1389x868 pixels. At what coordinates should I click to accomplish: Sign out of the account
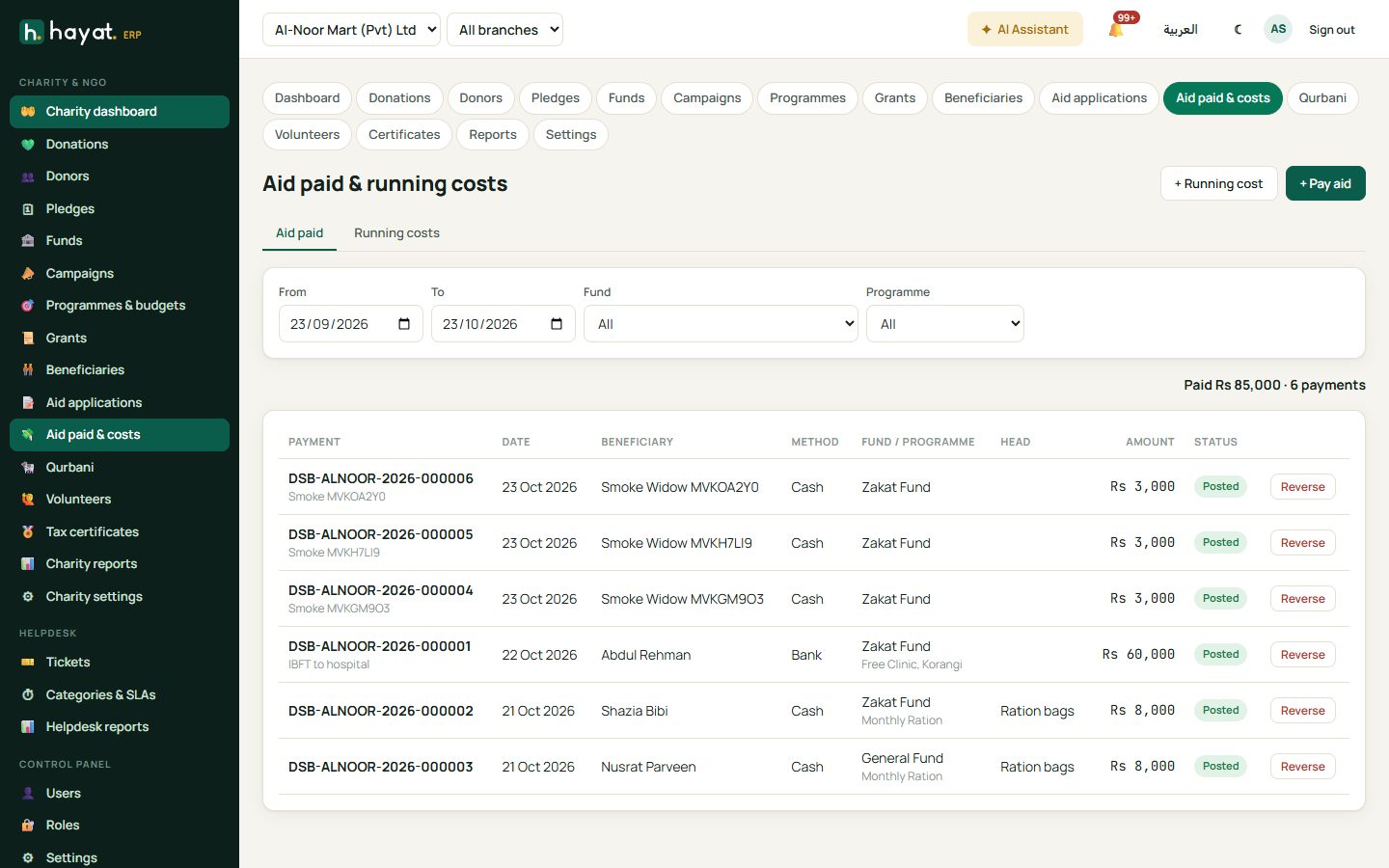[1332, 30]
